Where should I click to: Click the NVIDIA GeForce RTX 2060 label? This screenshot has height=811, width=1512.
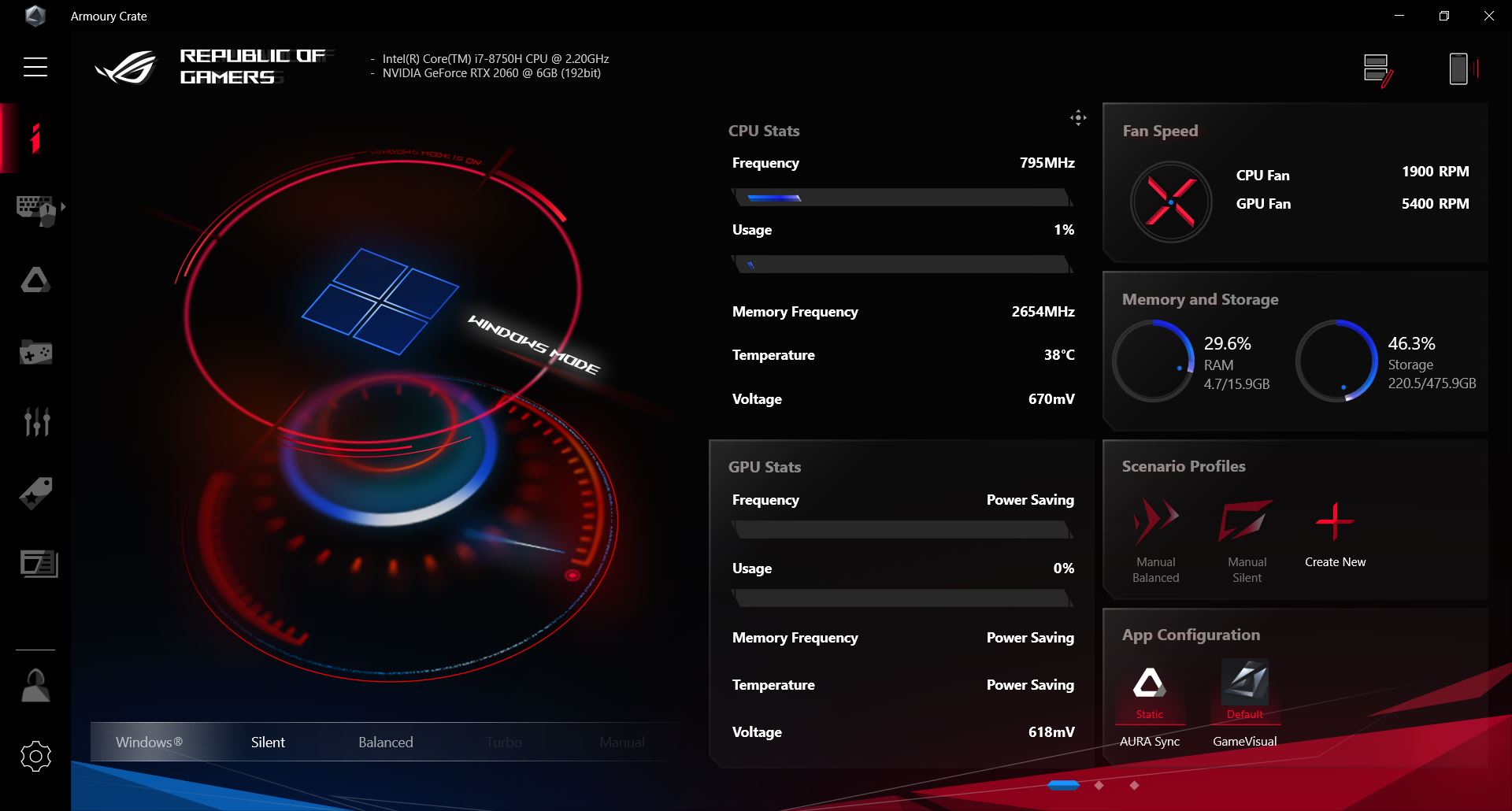491,73
